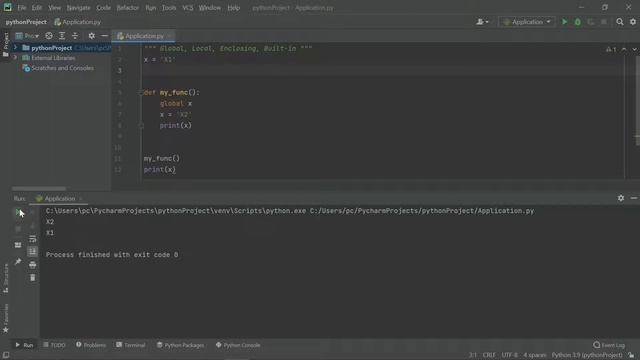The image size is (640, 360).
Task: Expand the pythonProject tree node arrow
Action: point(16,48)
